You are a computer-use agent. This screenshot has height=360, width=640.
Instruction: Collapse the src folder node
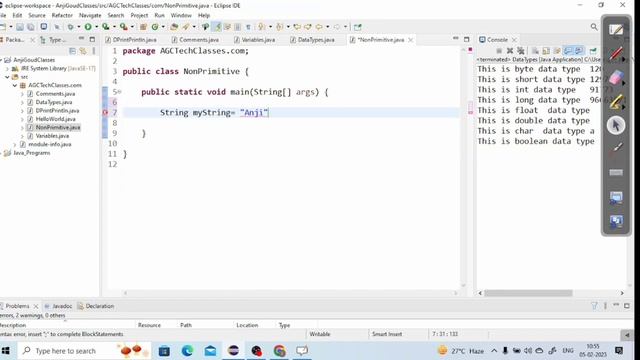click(7, 77)
